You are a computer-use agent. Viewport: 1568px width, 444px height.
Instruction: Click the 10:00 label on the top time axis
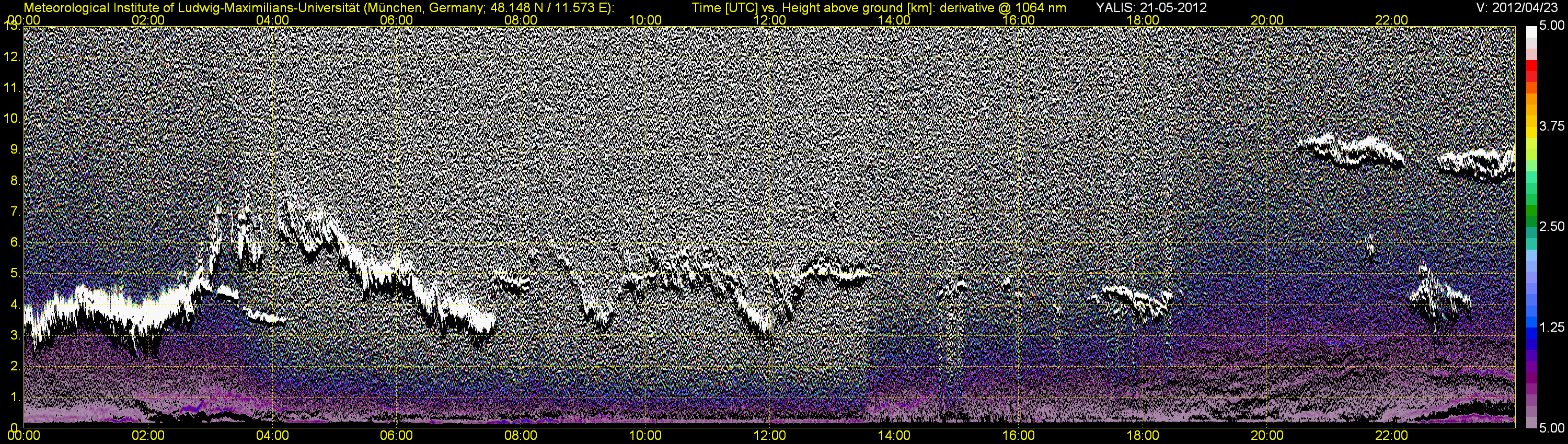[645, 20]
